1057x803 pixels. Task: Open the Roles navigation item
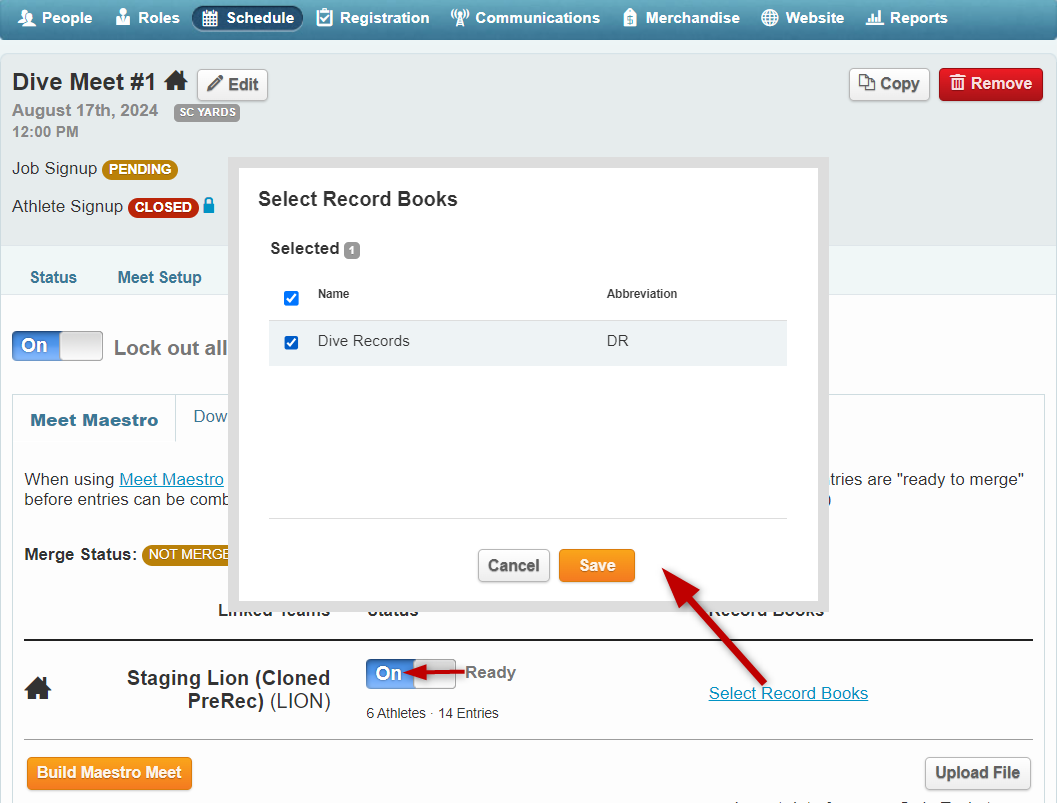point(148,18)
